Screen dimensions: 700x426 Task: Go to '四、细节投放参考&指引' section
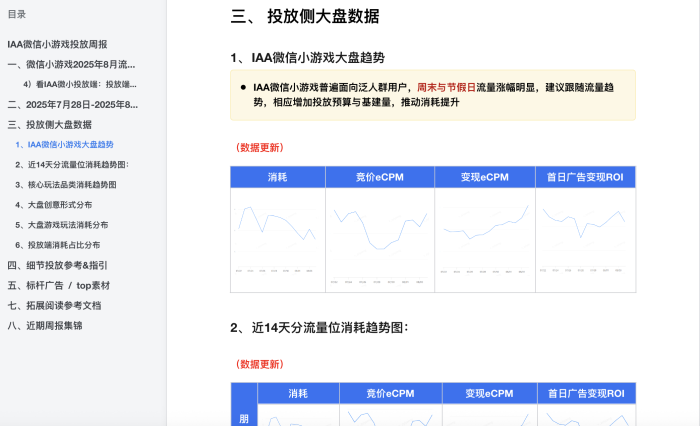click(58, 265)
